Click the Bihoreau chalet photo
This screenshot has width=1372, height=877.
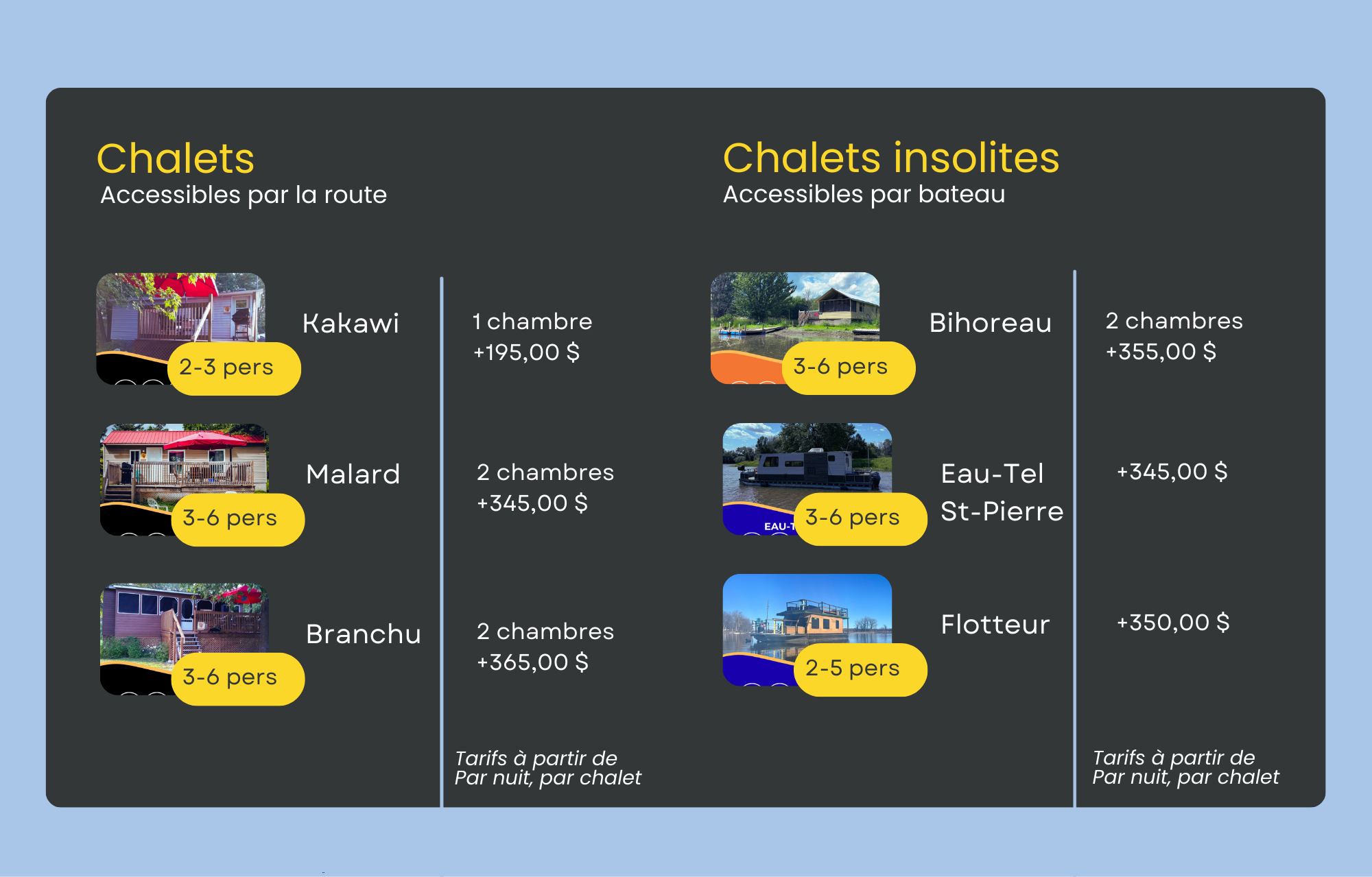[x=794, y=307]
